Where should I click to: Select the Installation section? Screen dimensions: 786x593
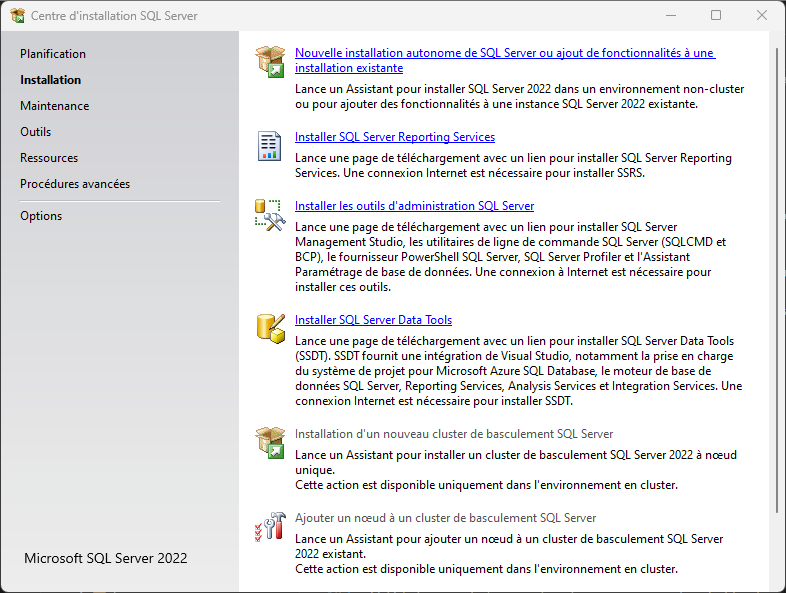(50, 80)
